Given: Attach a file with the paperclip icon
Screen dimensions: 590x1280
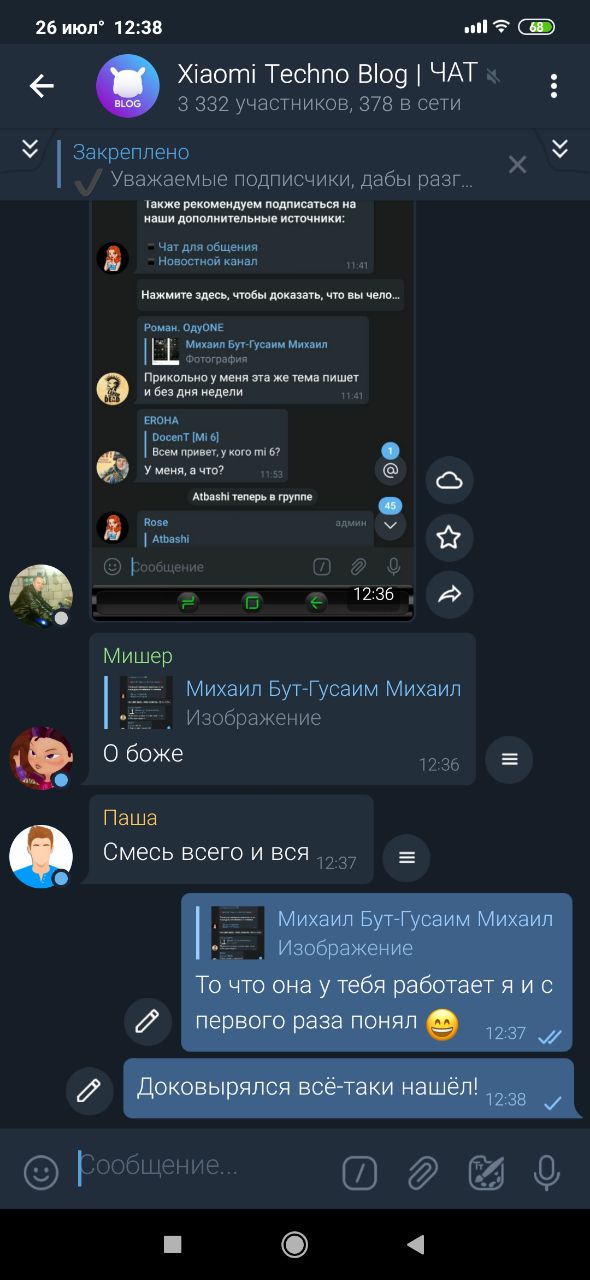Looking at the screenshot, I should click(423, 1172).
